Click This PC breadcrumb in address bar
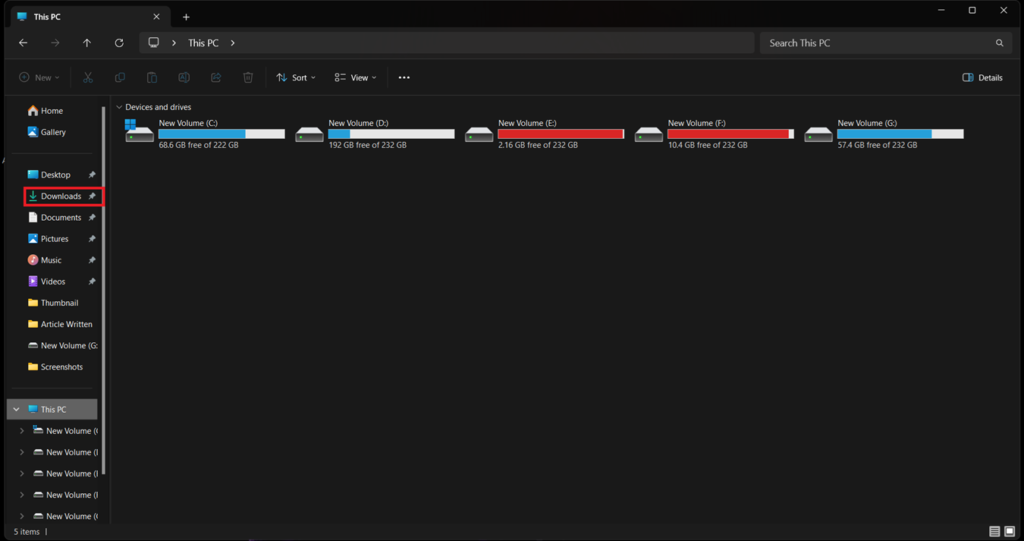This screenshot has width=1024, height=541. [x=203, y=43]
